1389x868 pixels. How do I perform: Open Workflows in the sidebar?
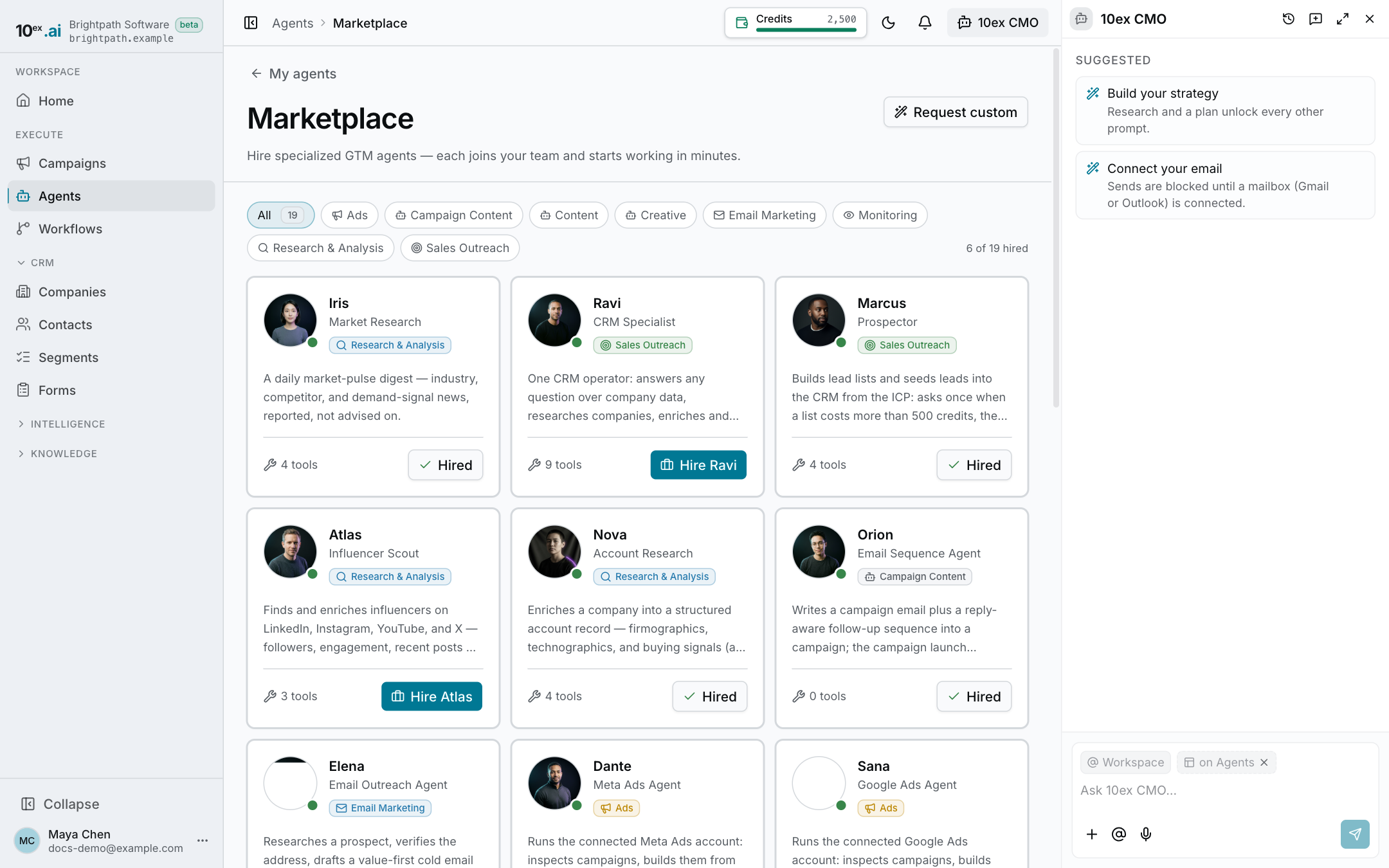click(111, 229)
